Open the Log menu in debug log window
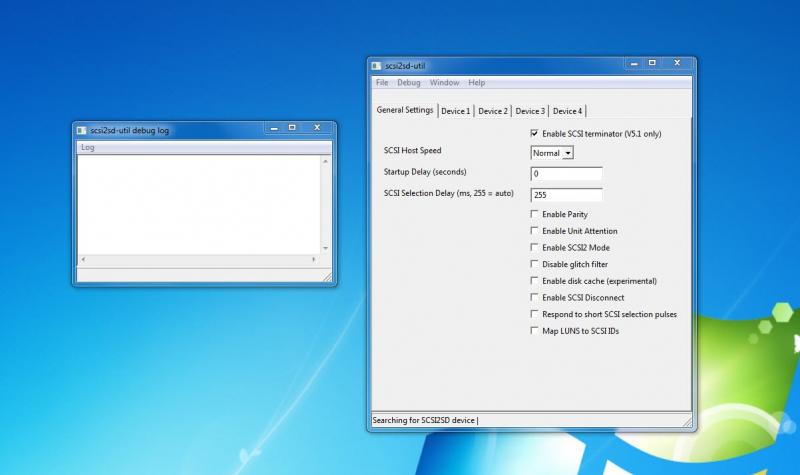The image size is (800, 475). click(x=88, y=147)
